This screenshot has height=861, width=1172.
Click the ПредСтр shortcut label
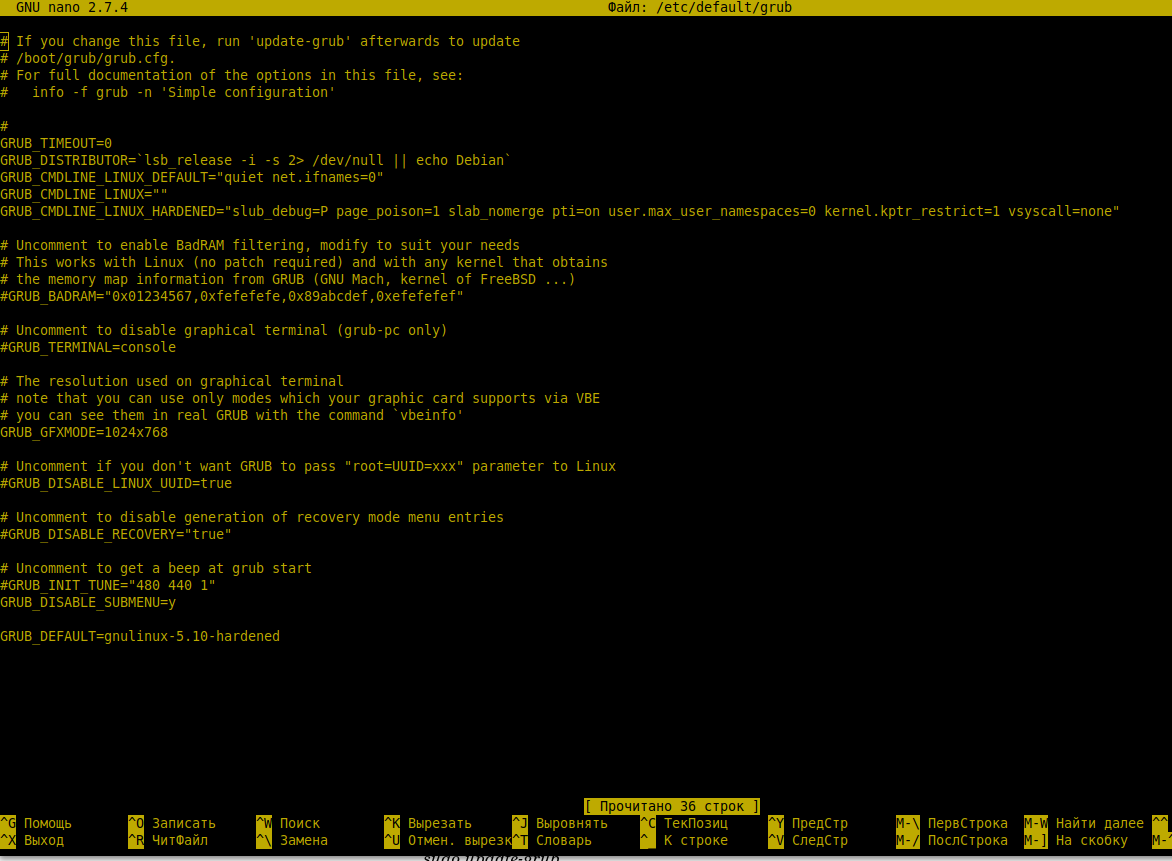tap(820, 823)
